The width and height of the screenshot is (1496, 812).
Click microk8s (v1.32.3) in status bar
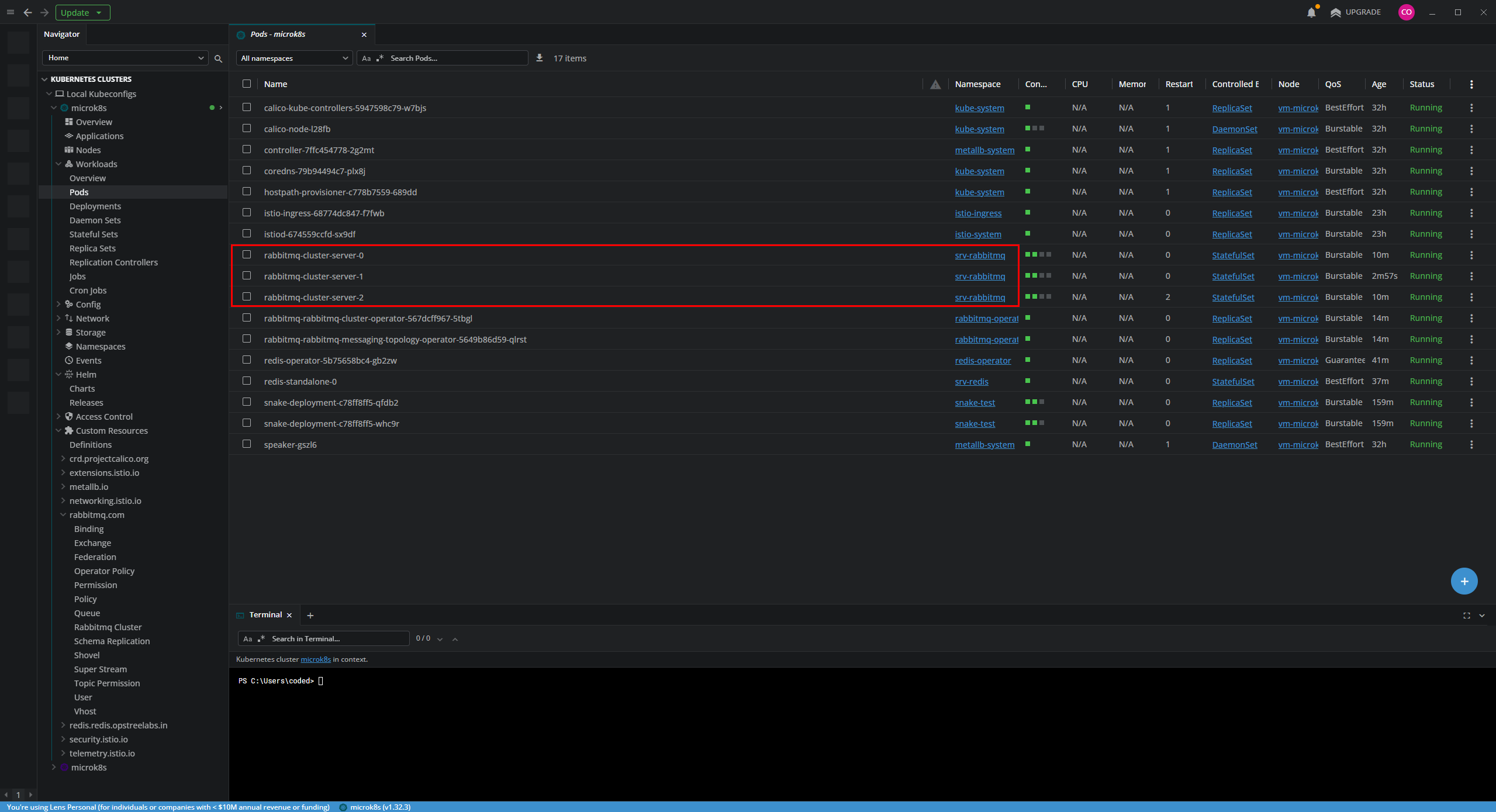pyautogui.click(x=375, y=807)
